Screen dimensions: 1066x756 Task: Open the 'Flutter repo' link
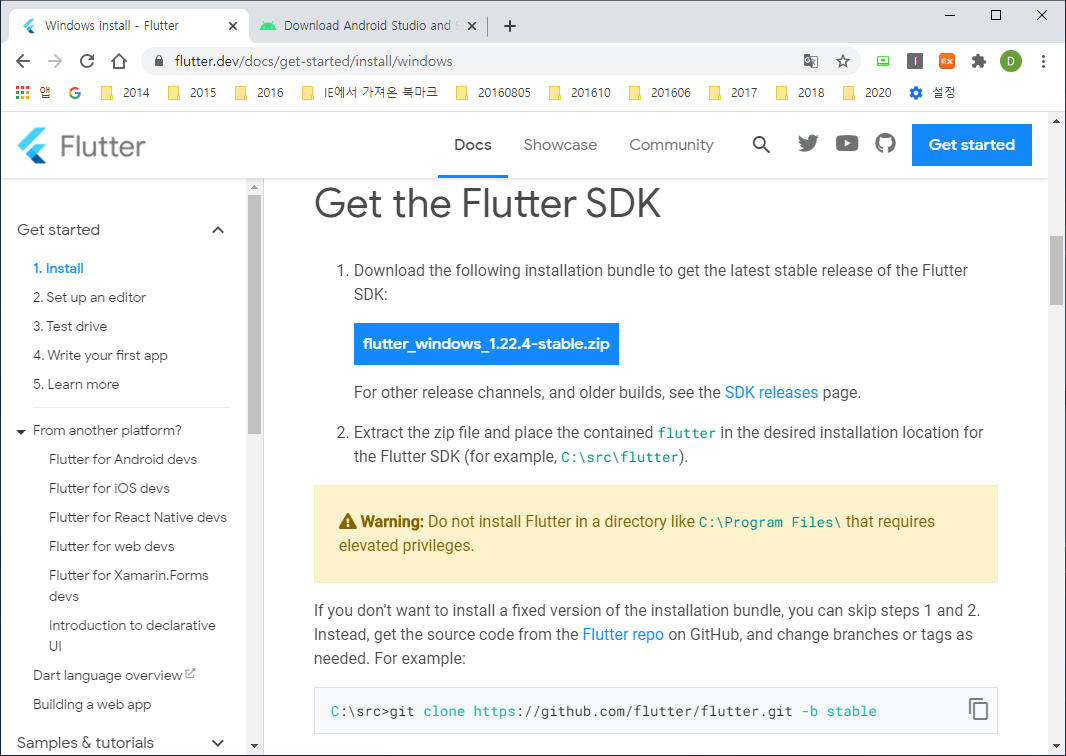(x=623, y=634)
